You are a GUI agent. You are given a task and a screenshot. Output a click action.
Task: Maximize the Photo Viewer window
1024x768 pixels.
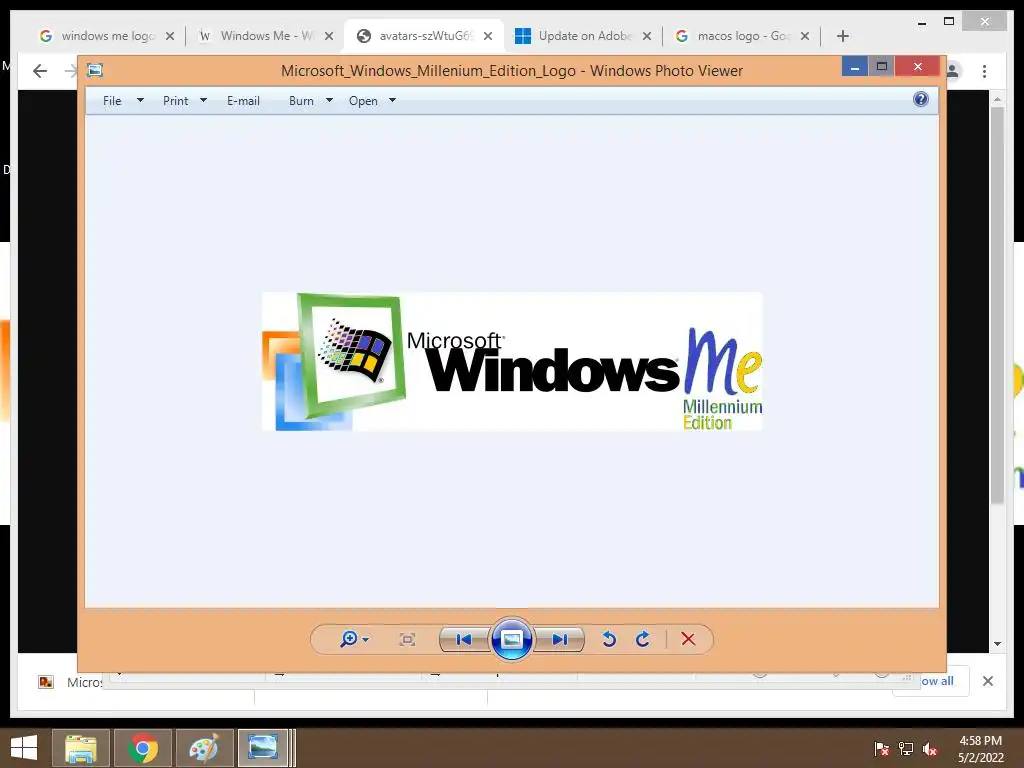(x=882, y=66)
